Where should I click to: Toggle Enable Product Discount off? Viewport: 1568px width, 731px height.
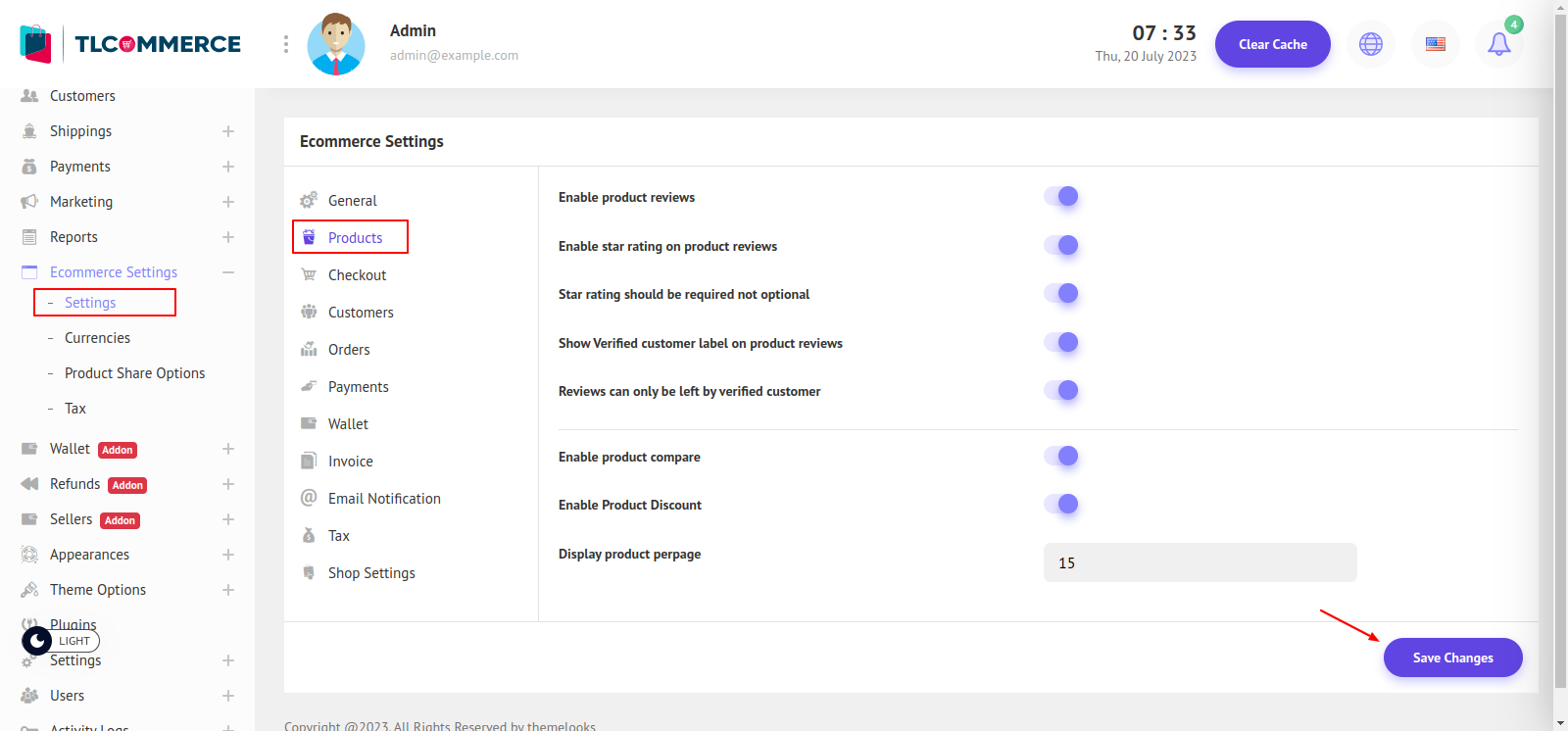[x=1061, y=505]
